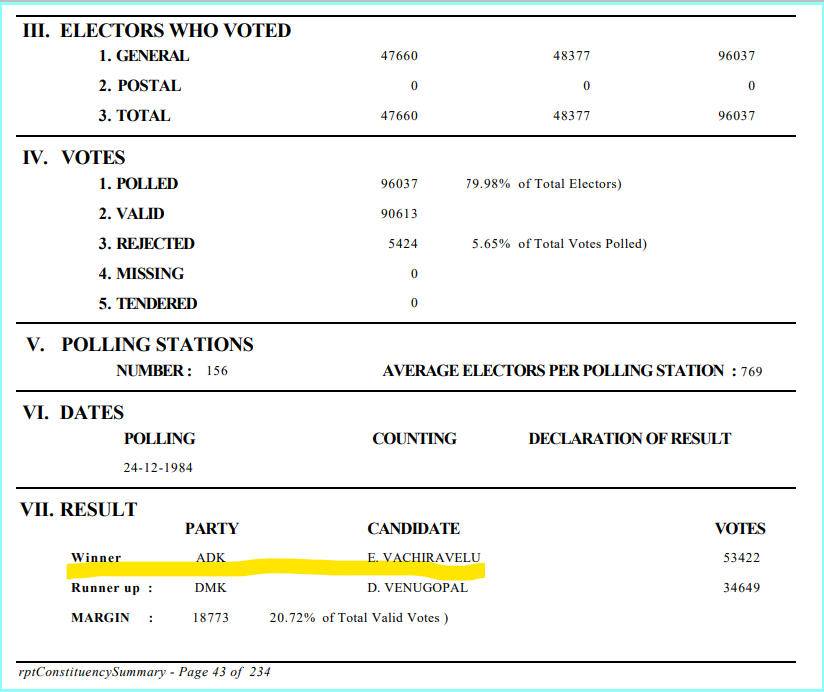Click the rptConstituencySummary page footer text

pos(144,672)
